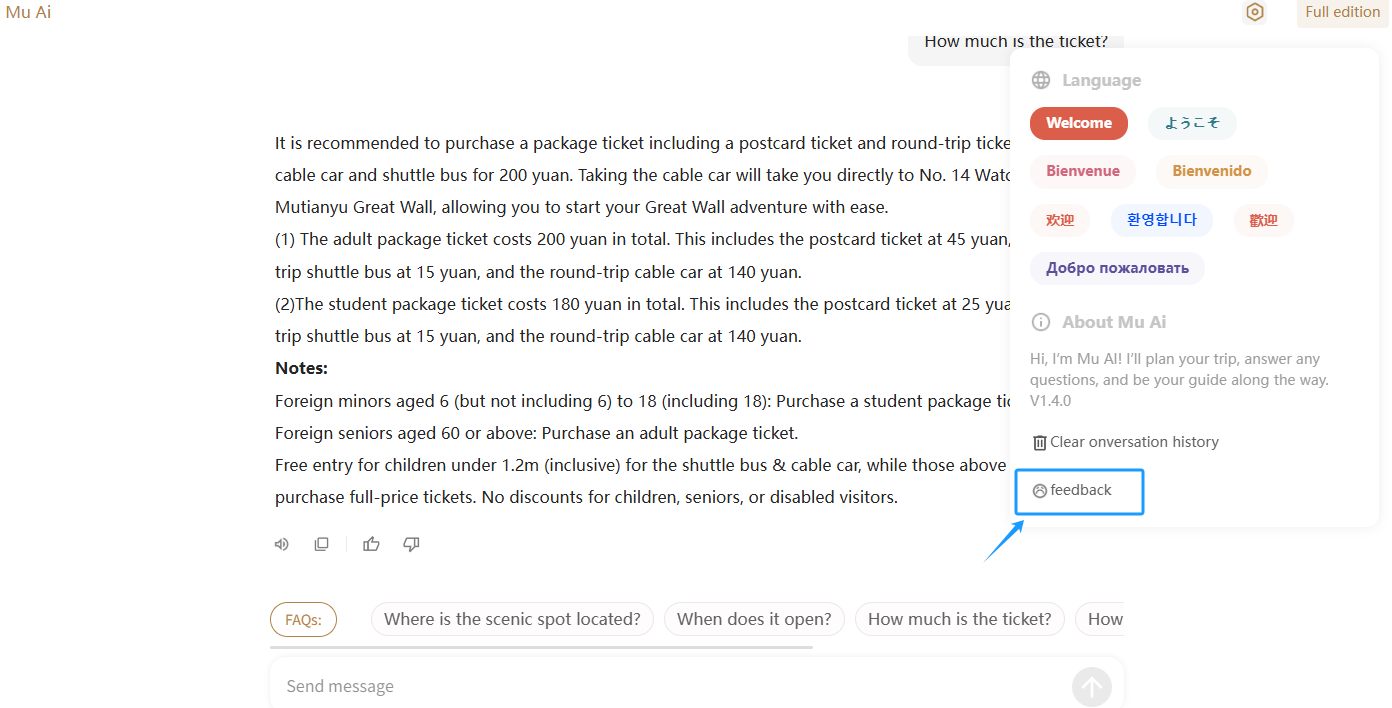The height and width of the screenshot is (708, 1392).
Task: Copy the answer with the copy icon
Action: click(321, 544)
